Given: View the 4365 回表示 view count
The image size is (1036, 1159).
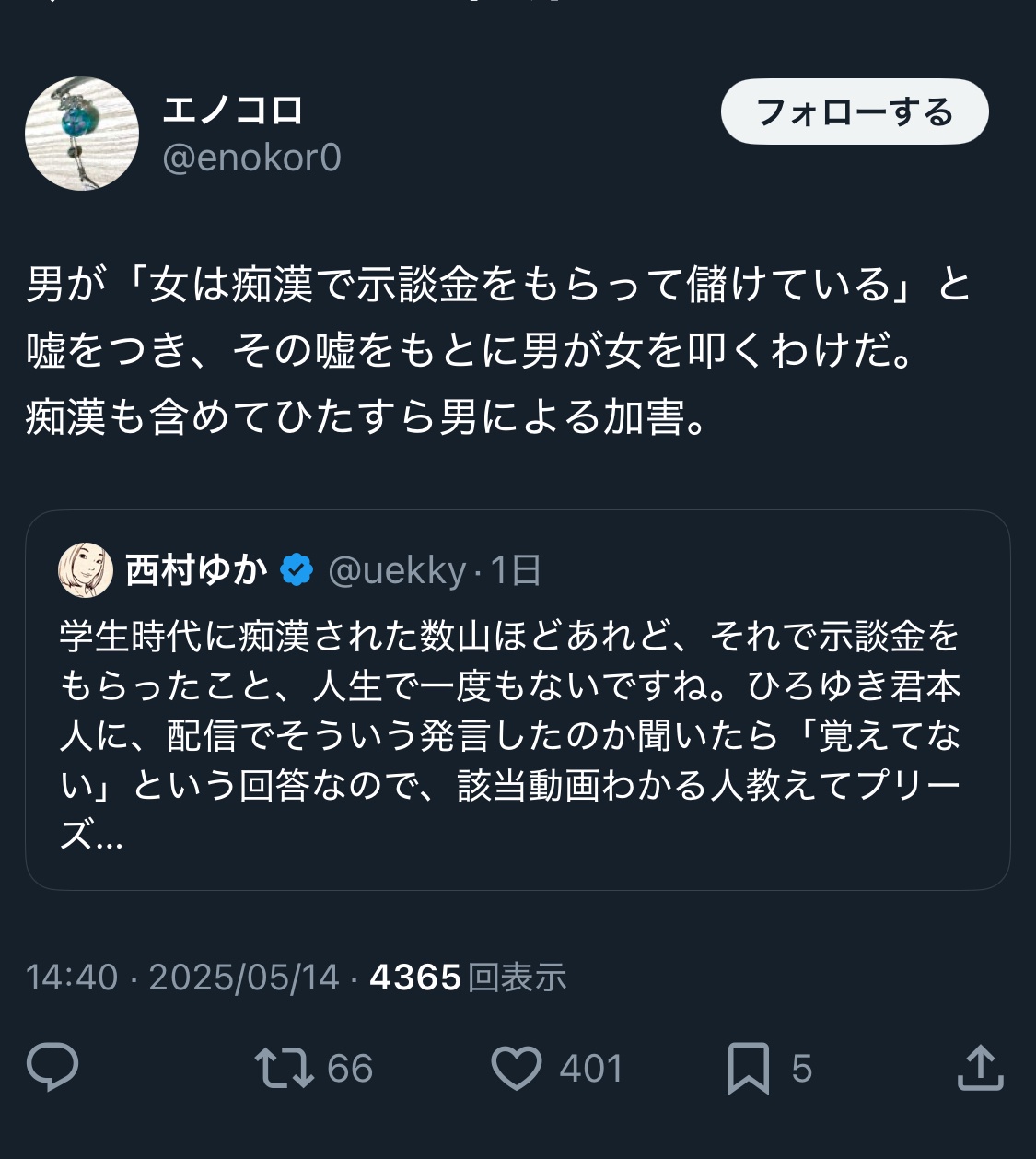Looking at the screenshot, I should pyautogui.click(x=468, y=977).
